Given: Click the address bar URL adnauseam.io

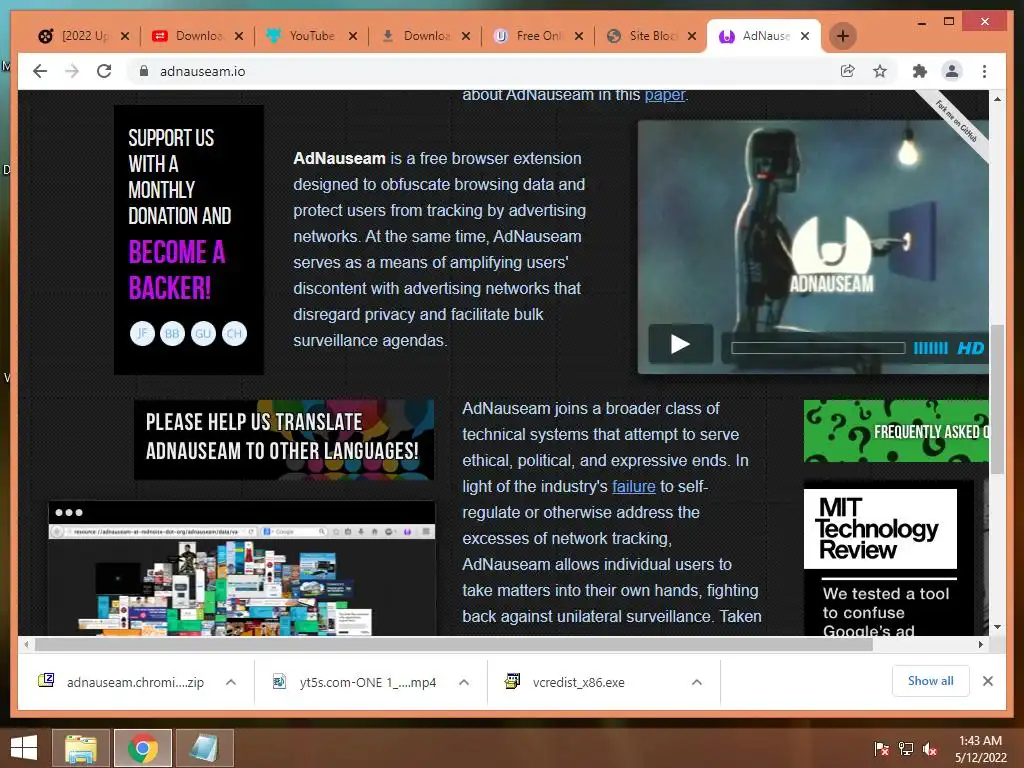Looking at the screenshot, I should [202, 71].
